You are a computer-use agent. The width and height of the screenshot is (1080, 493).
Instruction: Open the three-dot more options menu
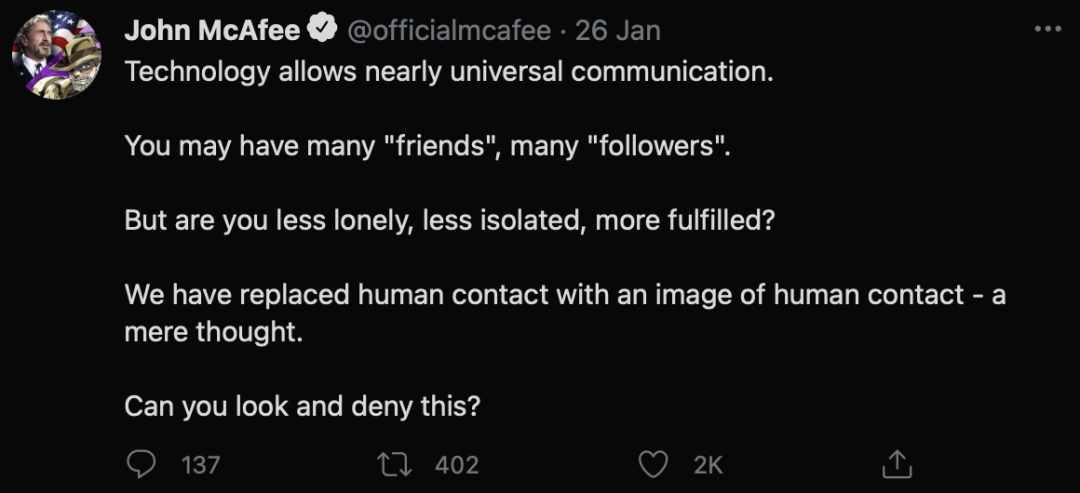pyautogui.click(x=1048, y=30)
